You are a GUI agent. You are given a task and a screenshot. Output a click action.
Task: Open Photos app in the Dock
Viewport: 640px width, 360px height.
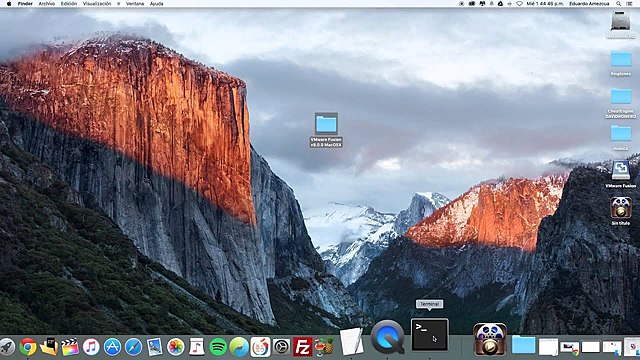[176, 347]
